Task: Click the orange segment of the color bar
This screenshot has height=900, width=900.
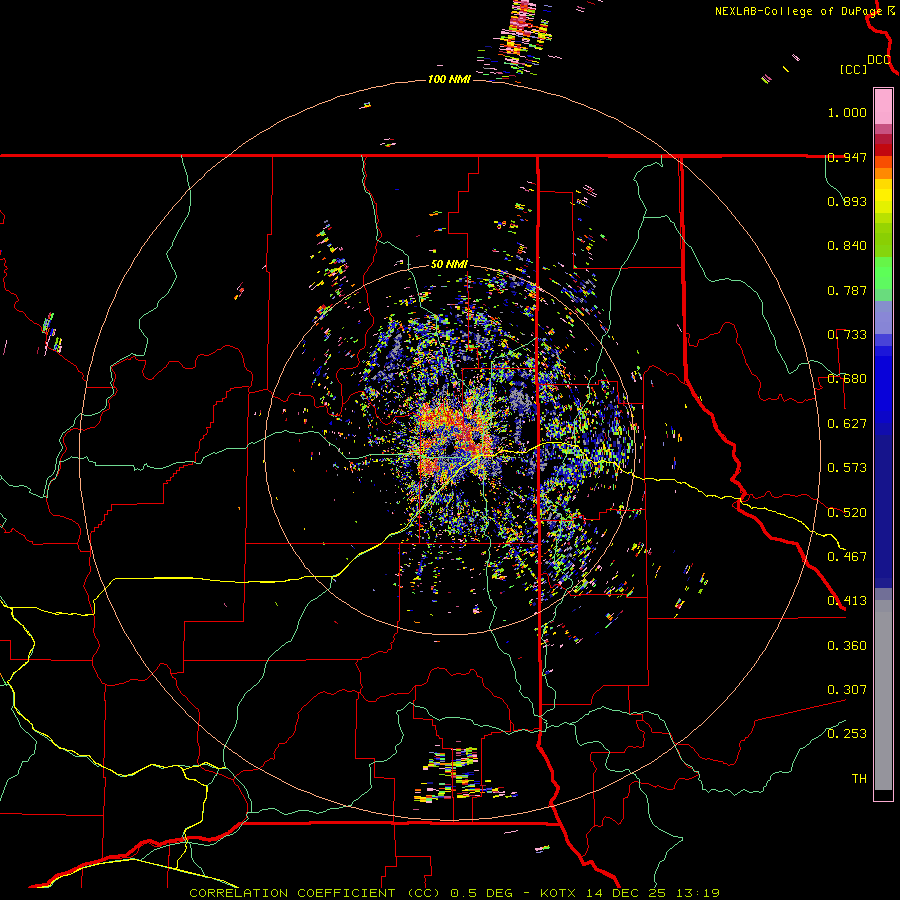Action: tap(883, 173)
